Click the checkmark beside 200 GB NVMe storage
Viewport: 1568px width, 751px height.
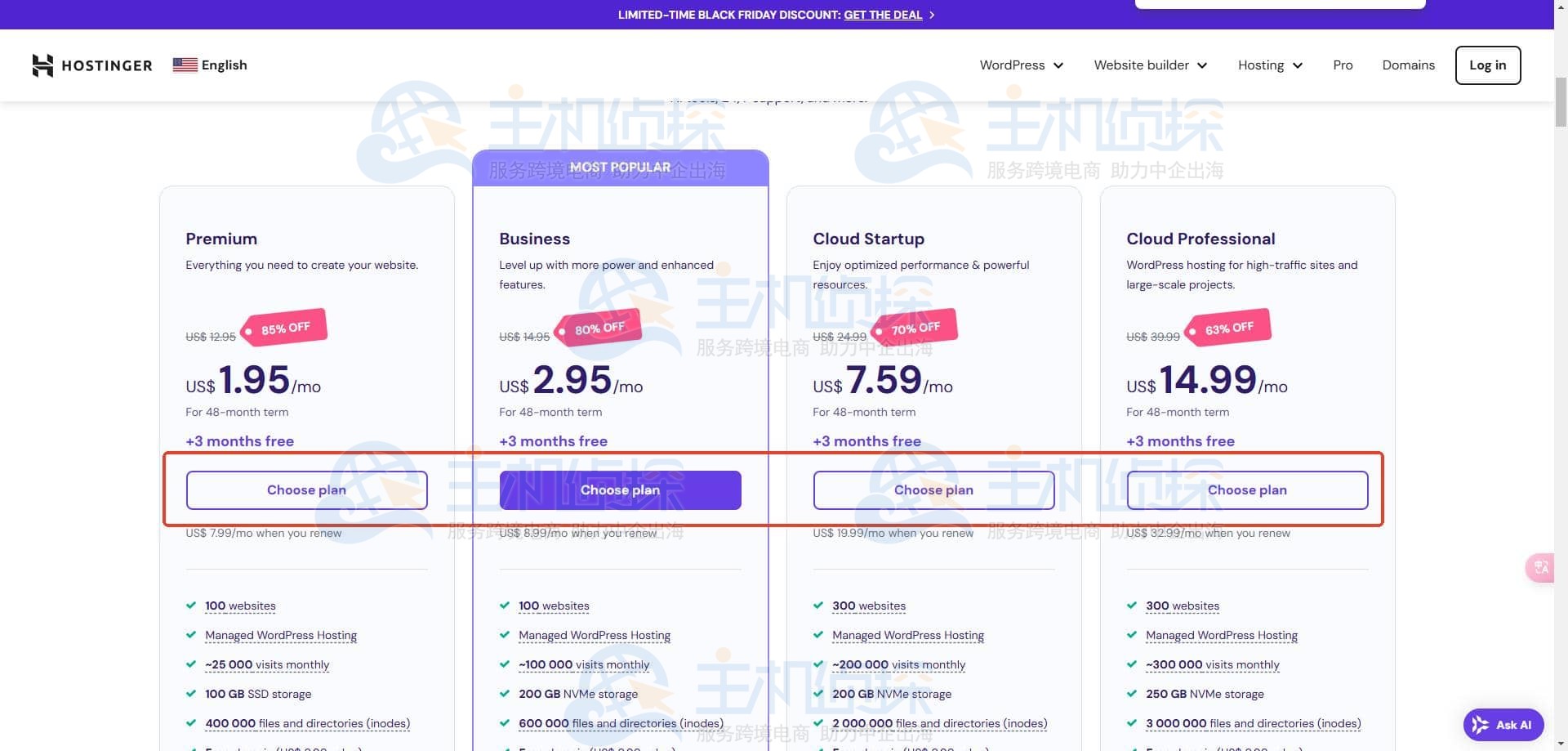pyautogui.click(x=504, y=693)
